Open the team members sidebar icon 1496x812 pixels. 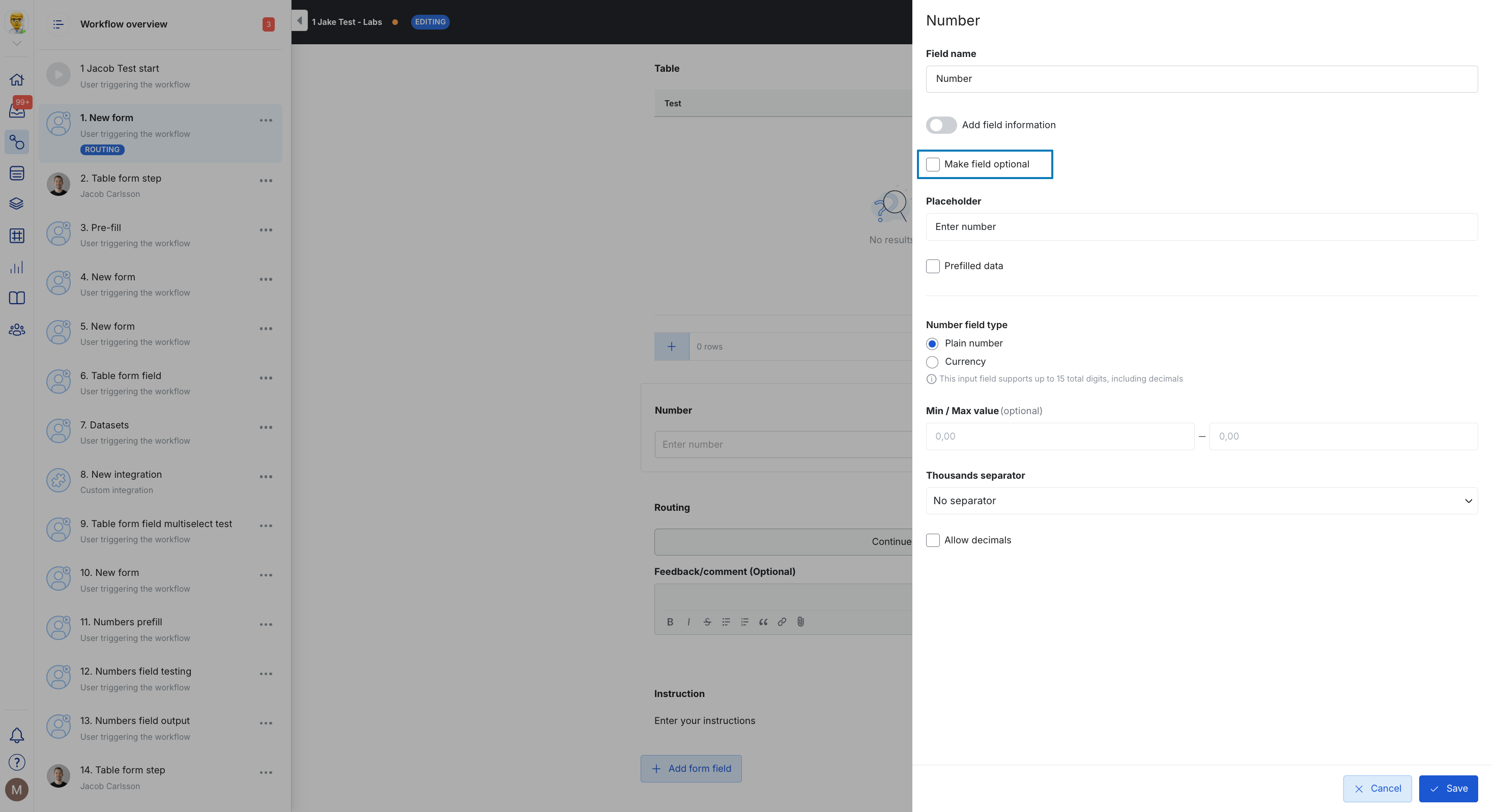point(17,330)
